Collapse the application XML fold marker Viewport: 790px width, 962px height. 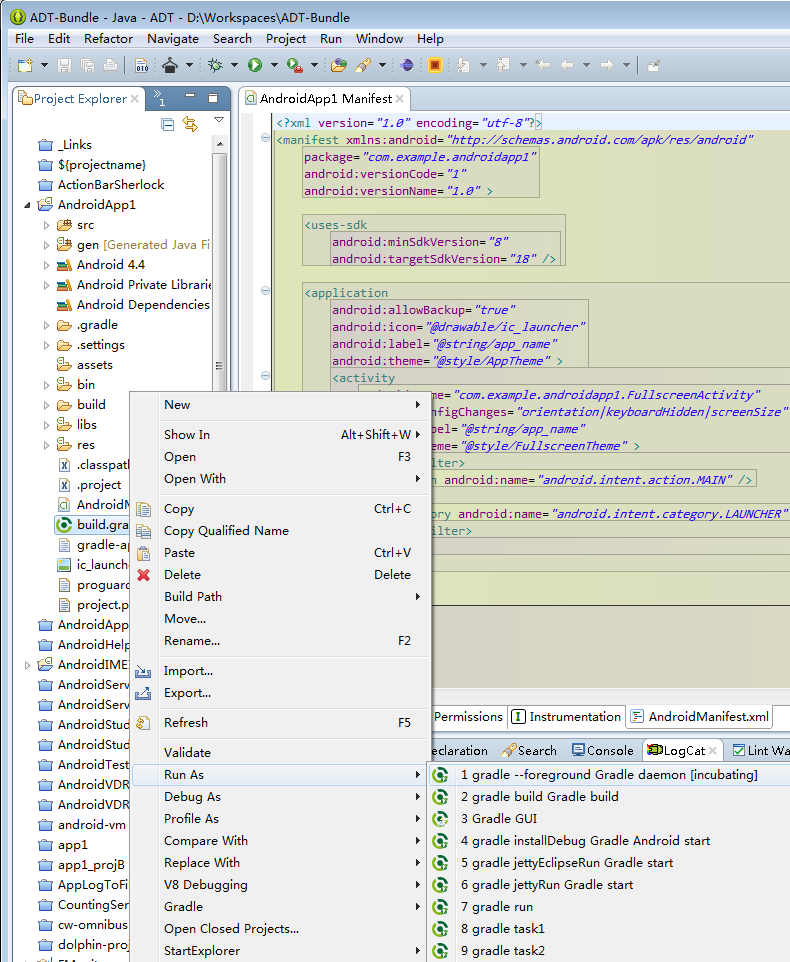pyautogui.click(x=266, y=291)
